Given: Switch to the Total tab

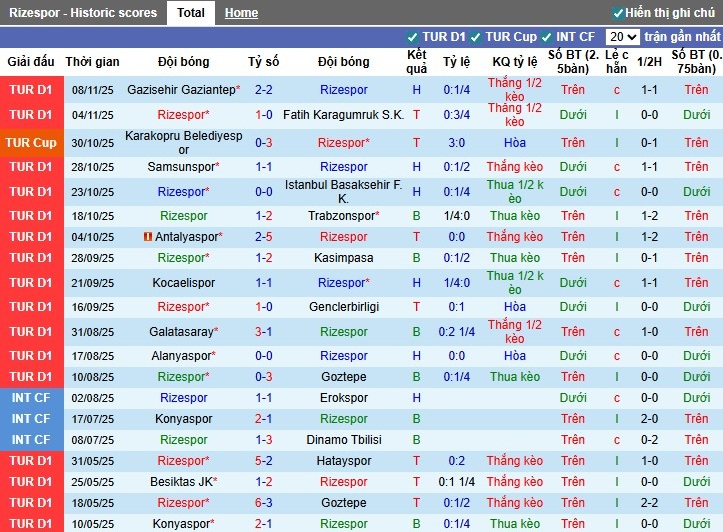Looking at the screenshot, I should point(190,13).
